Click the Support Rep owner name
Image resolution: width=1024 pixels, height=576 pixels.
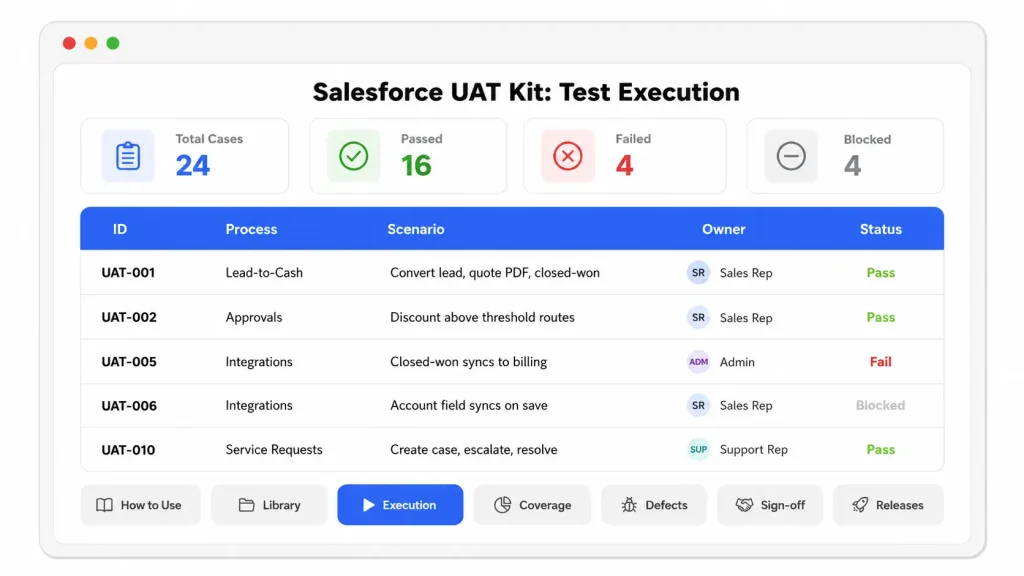click(x=754, y=450)
